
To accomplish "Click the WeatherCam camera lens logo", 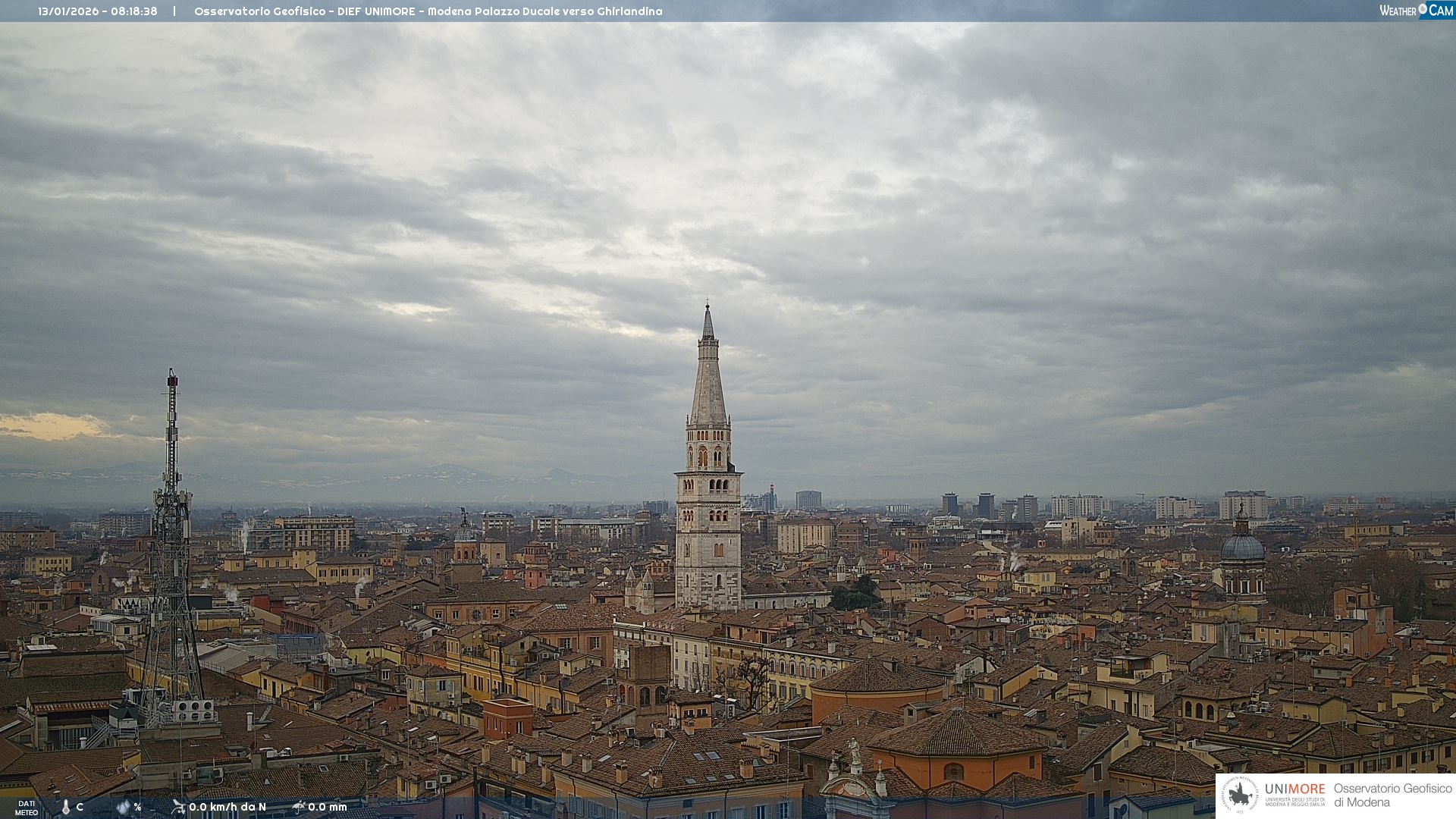I will (1423, 10).
